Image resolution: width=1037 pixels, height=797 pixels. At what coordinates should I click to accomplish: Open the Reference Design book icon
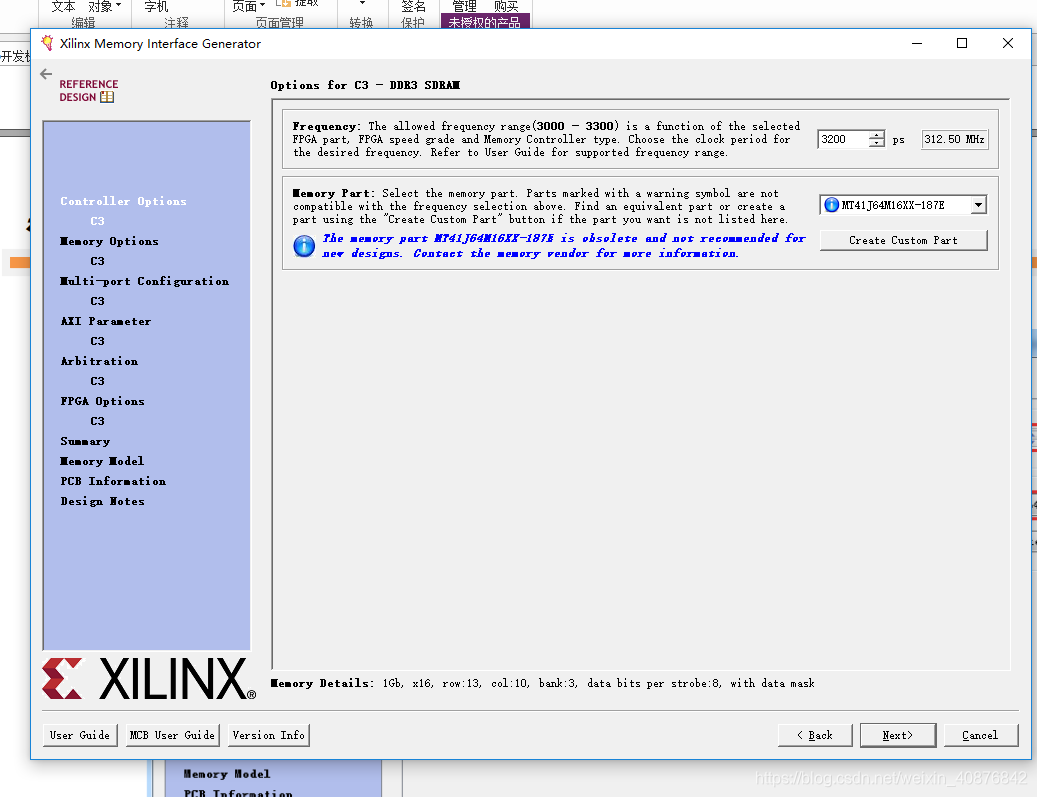coord(107,97)
